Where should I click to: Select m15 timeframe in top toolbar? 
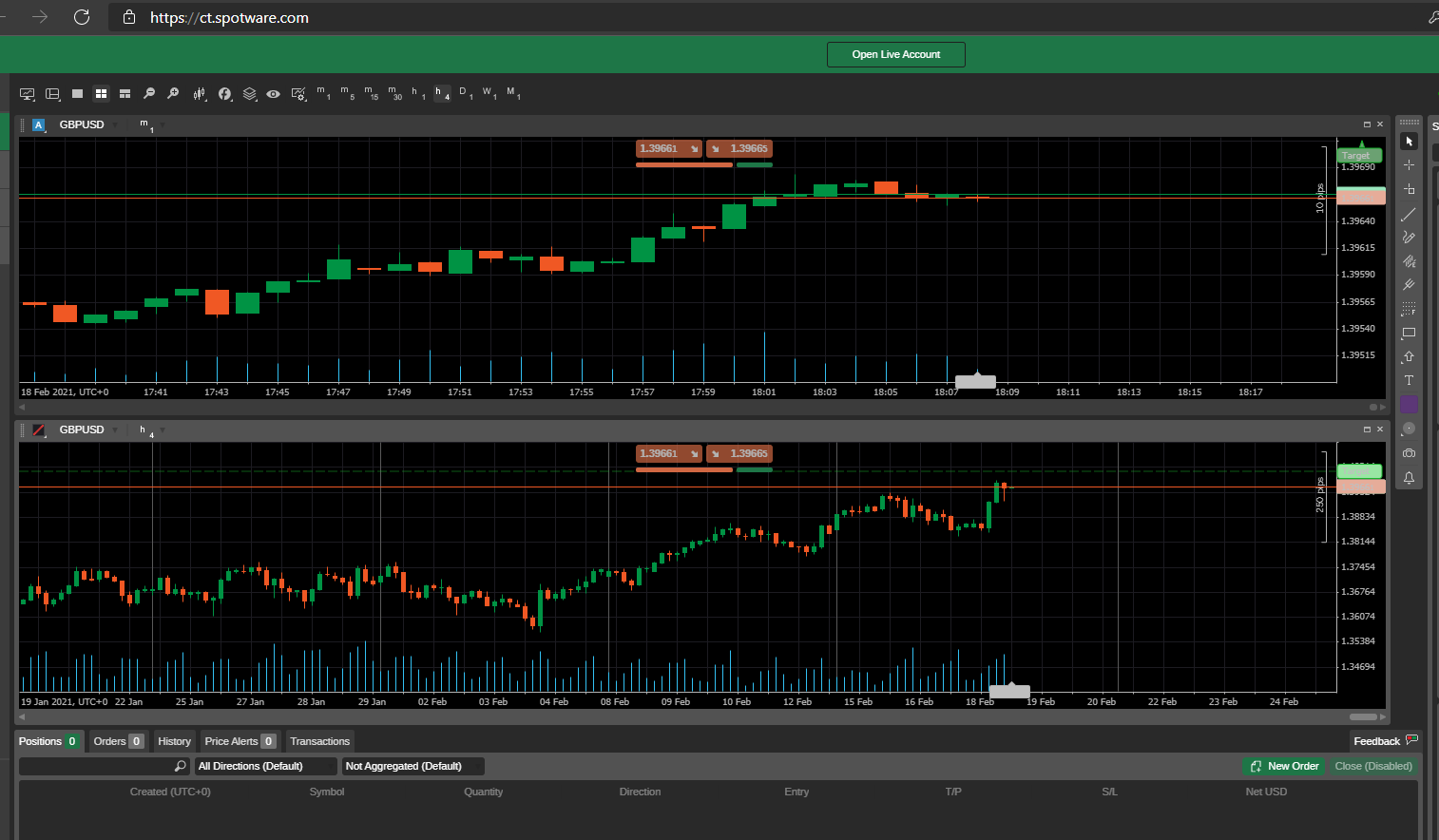point(372,93)
